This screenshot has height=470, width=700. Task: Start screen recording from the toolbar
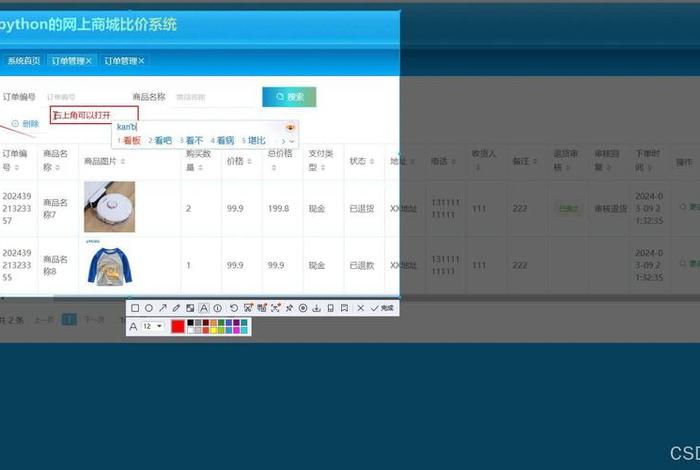point(303,308)
